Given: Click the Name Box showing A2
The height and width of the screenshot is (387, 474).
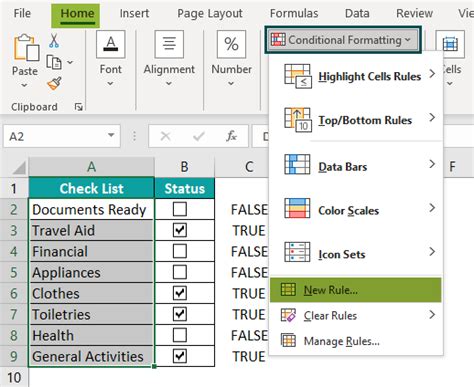Looking at the screenshot, I should pyautogui.click(x=62, y=136).
